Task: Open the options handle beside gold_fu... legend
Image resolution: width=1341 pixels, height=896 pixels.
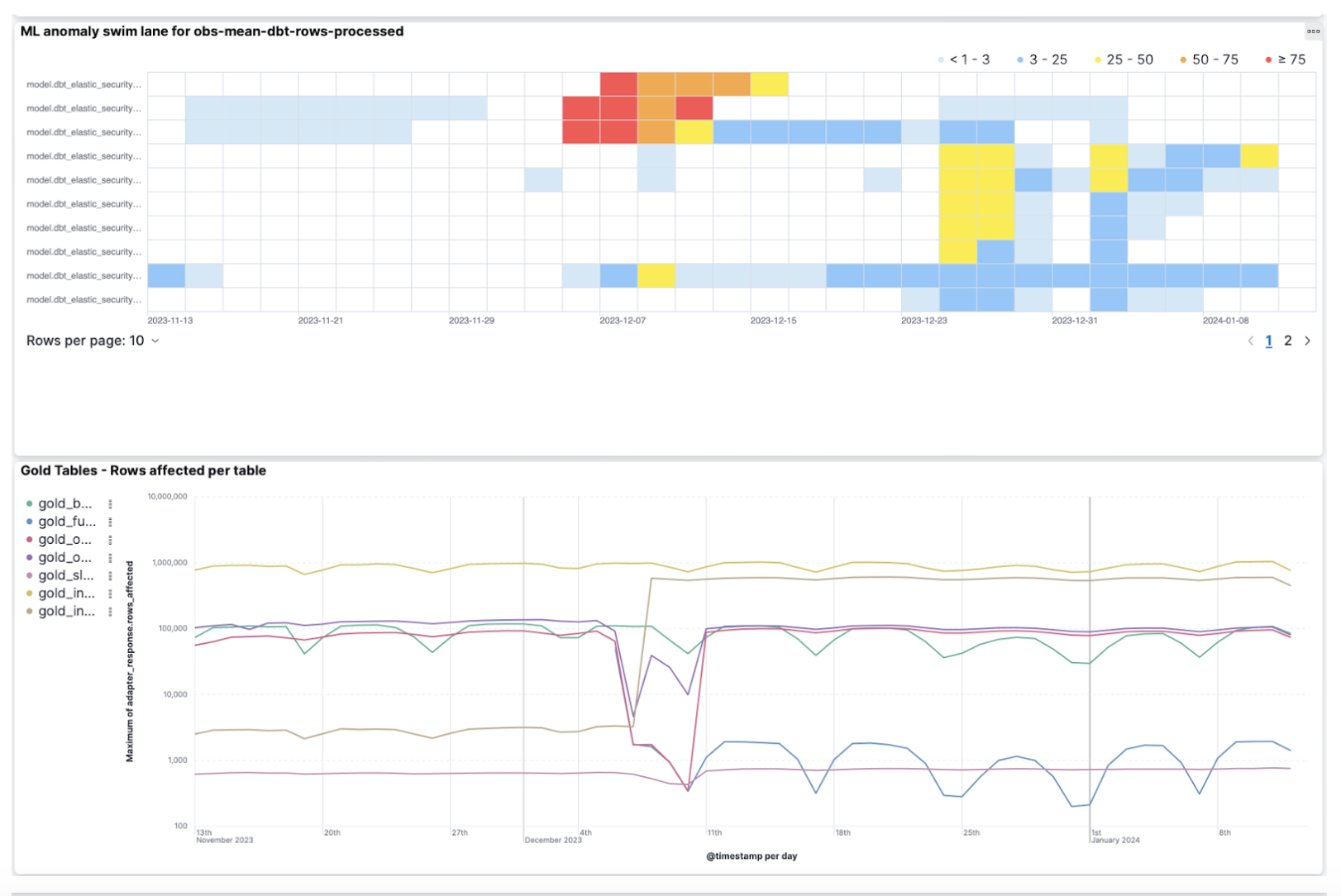Action: [x=110, y=522]
